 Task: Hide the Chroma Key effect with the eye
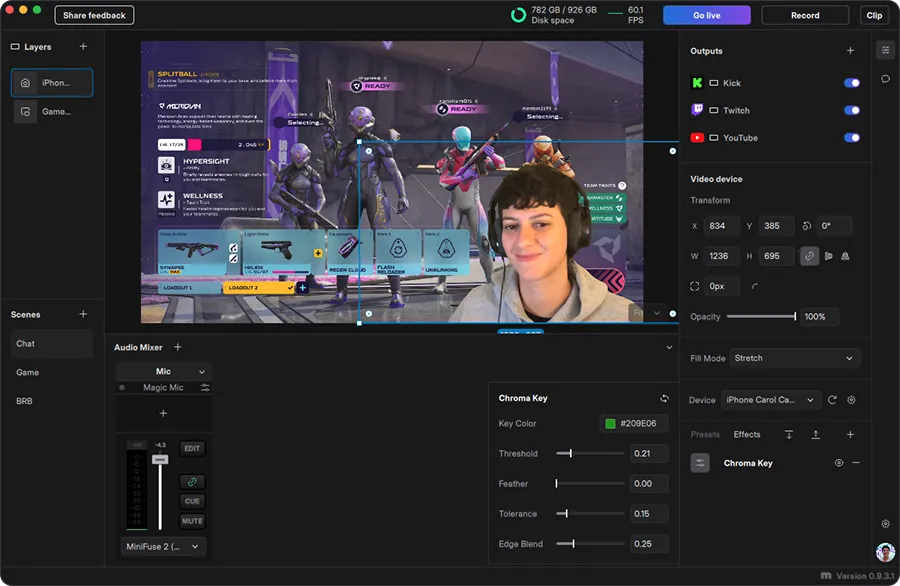point(839,463)
